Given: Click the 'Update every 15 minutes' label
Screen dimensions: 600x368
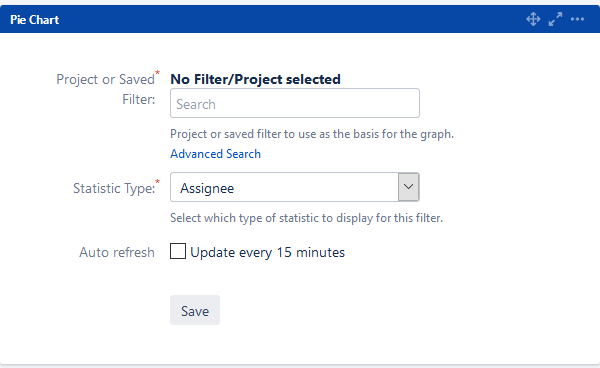Looking at the screenshot, I should (267, 252).
